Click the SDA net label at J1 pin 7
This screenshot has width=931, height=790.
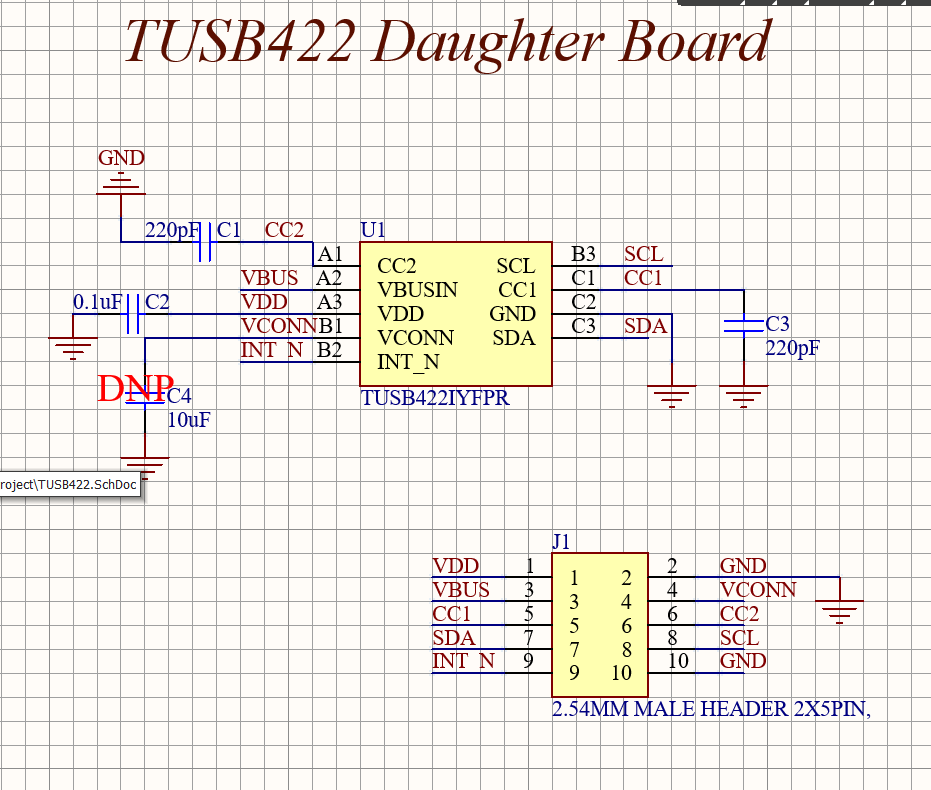(x=454, y=638)
